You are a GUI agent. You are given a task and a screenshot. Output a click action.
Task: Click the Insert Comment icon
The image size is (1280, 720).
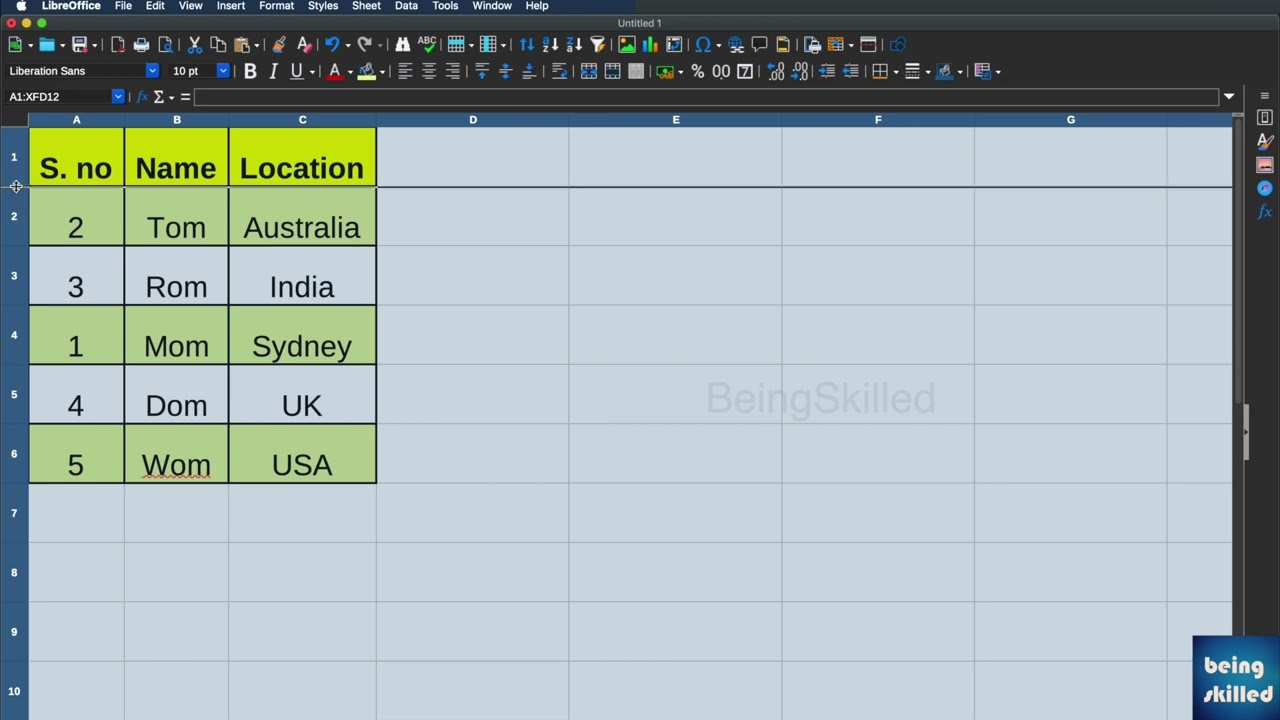759,44
